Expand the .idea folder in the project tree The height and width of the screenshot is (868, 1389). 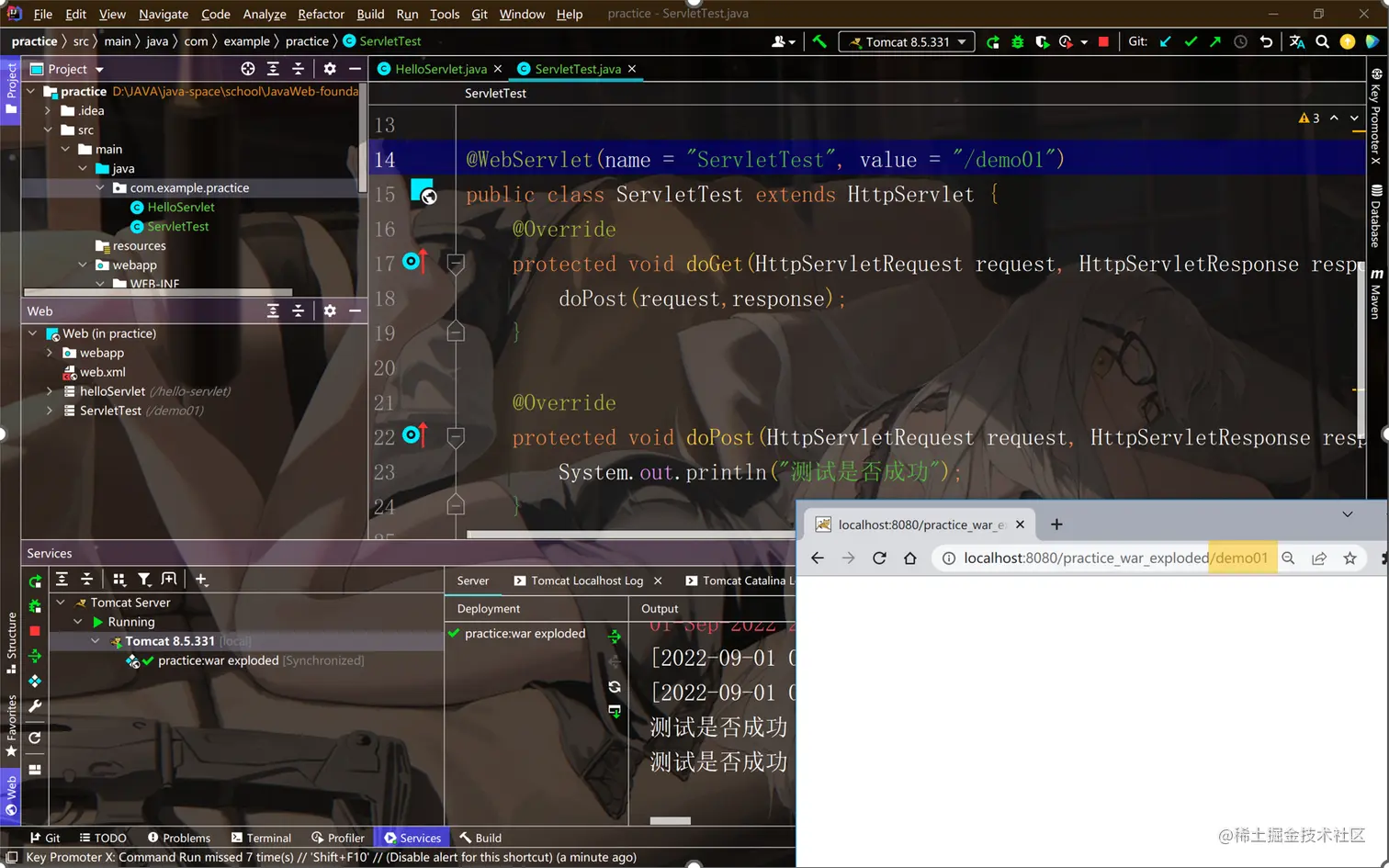[x=48, y=110]
